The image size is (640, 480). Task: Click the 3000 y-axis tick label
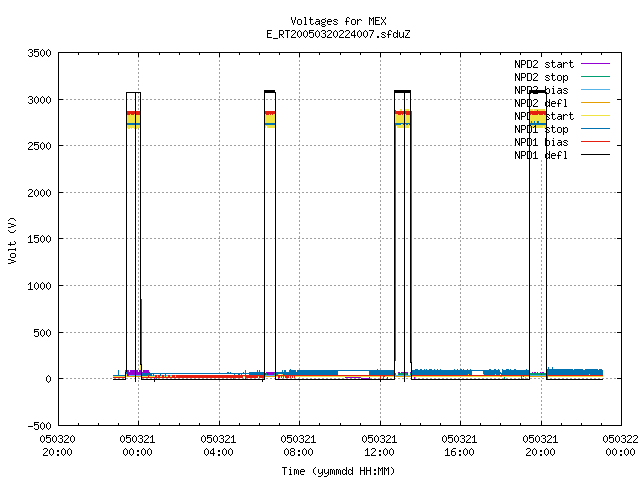[x=39, y=100]
